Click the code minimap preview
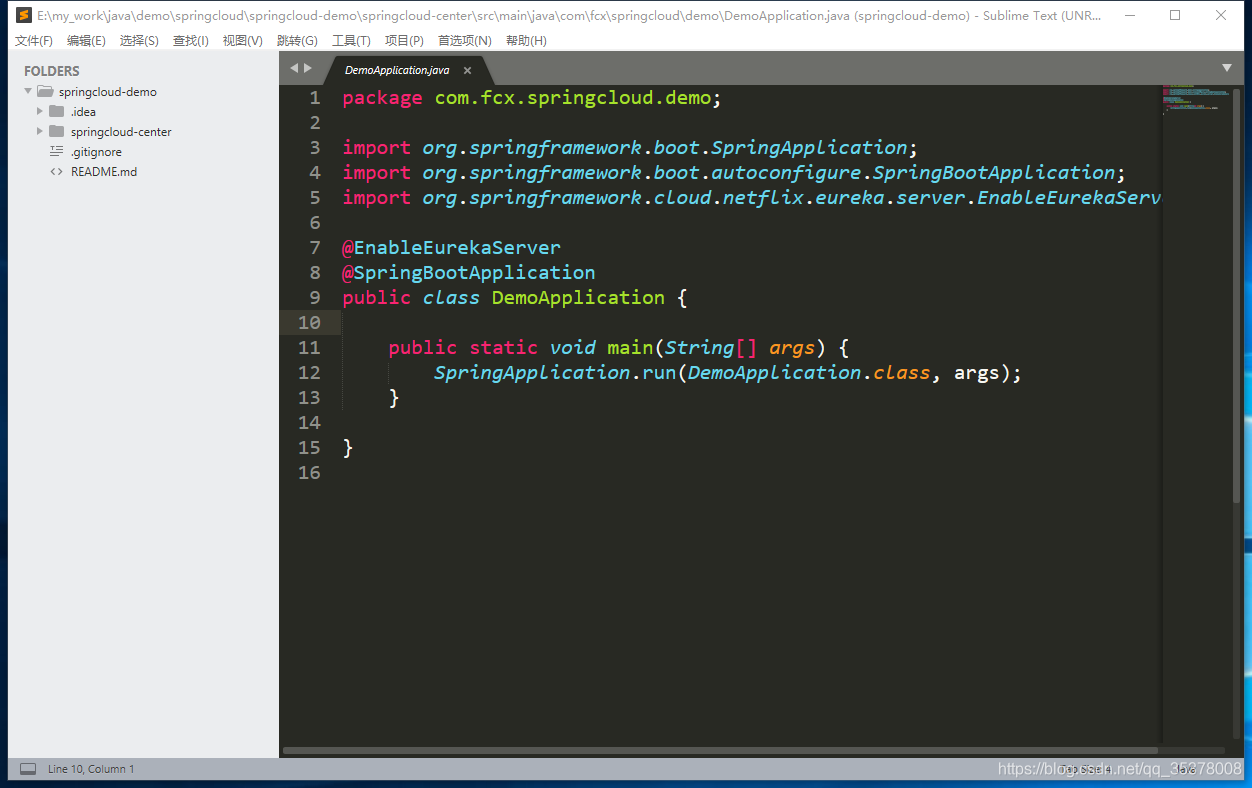The height and width of the screenshot is (788, 1252). [1197, 98]
